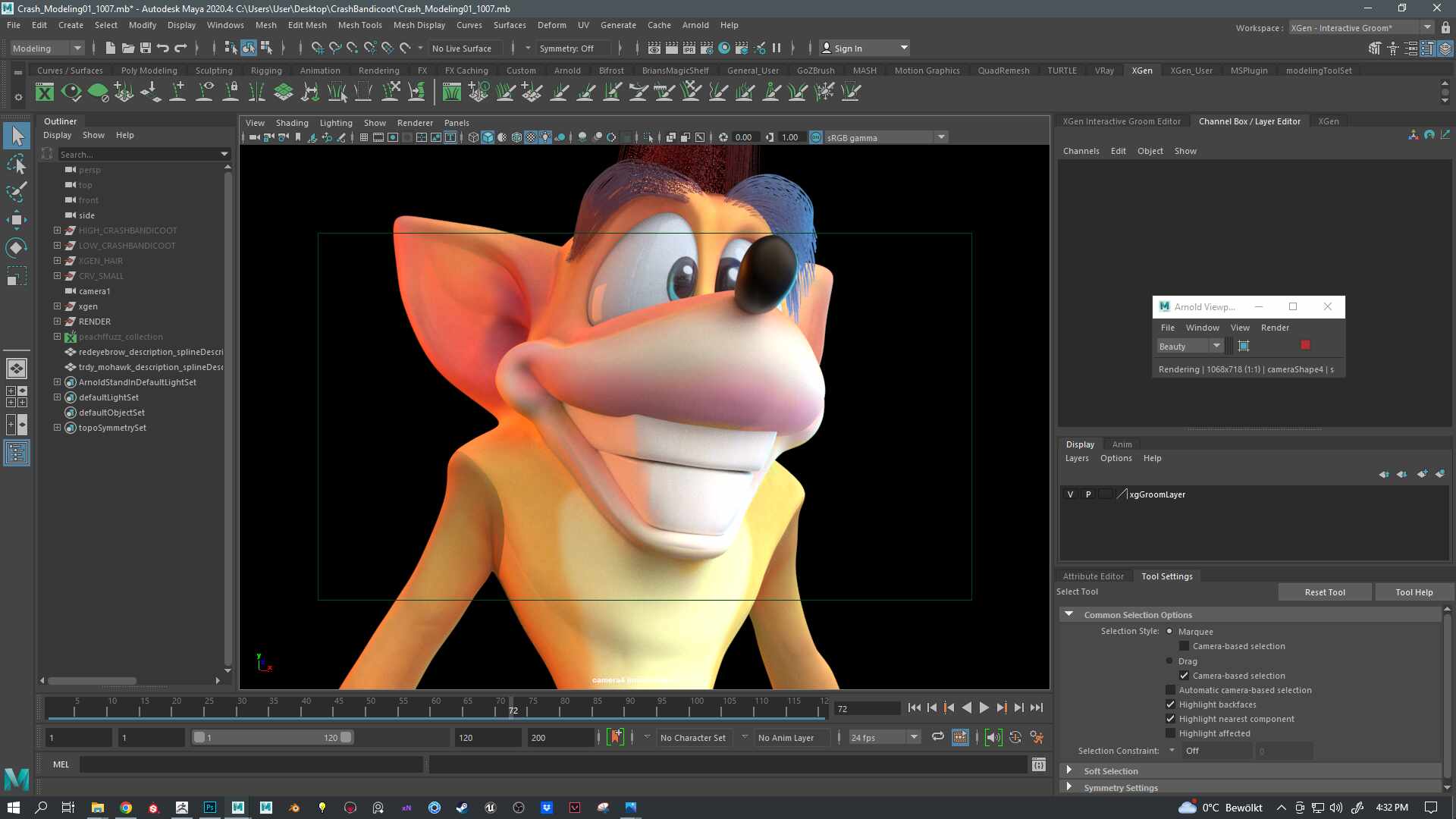1456x819 pixels.
Task: Uncheck Highlight backfaces
Action: click(x=1170, y=704)
